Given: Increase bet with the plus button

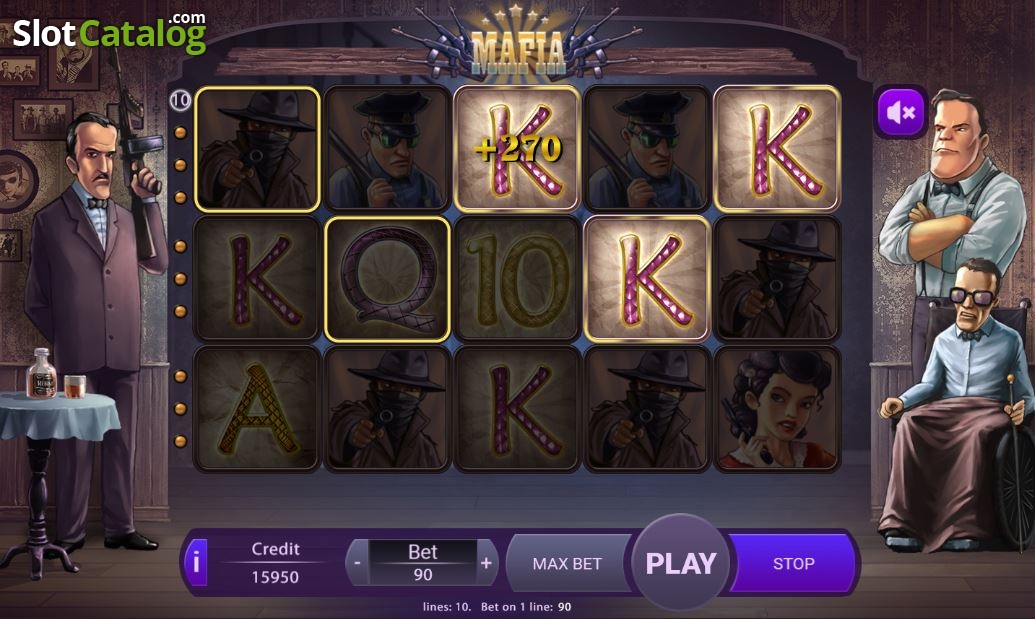Looking at the screenshot, I should (x=486, y=563).
